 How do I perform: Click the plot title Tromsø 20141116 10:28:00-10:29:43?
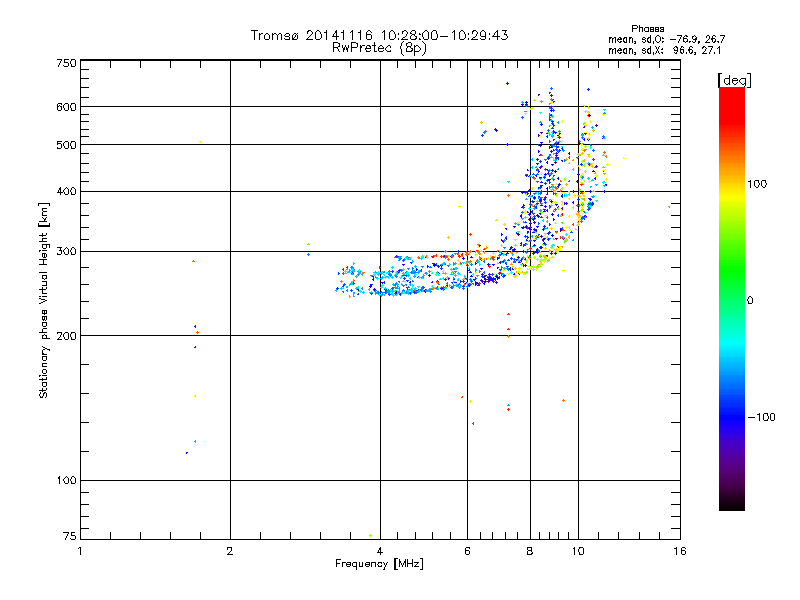click(379, 35)
